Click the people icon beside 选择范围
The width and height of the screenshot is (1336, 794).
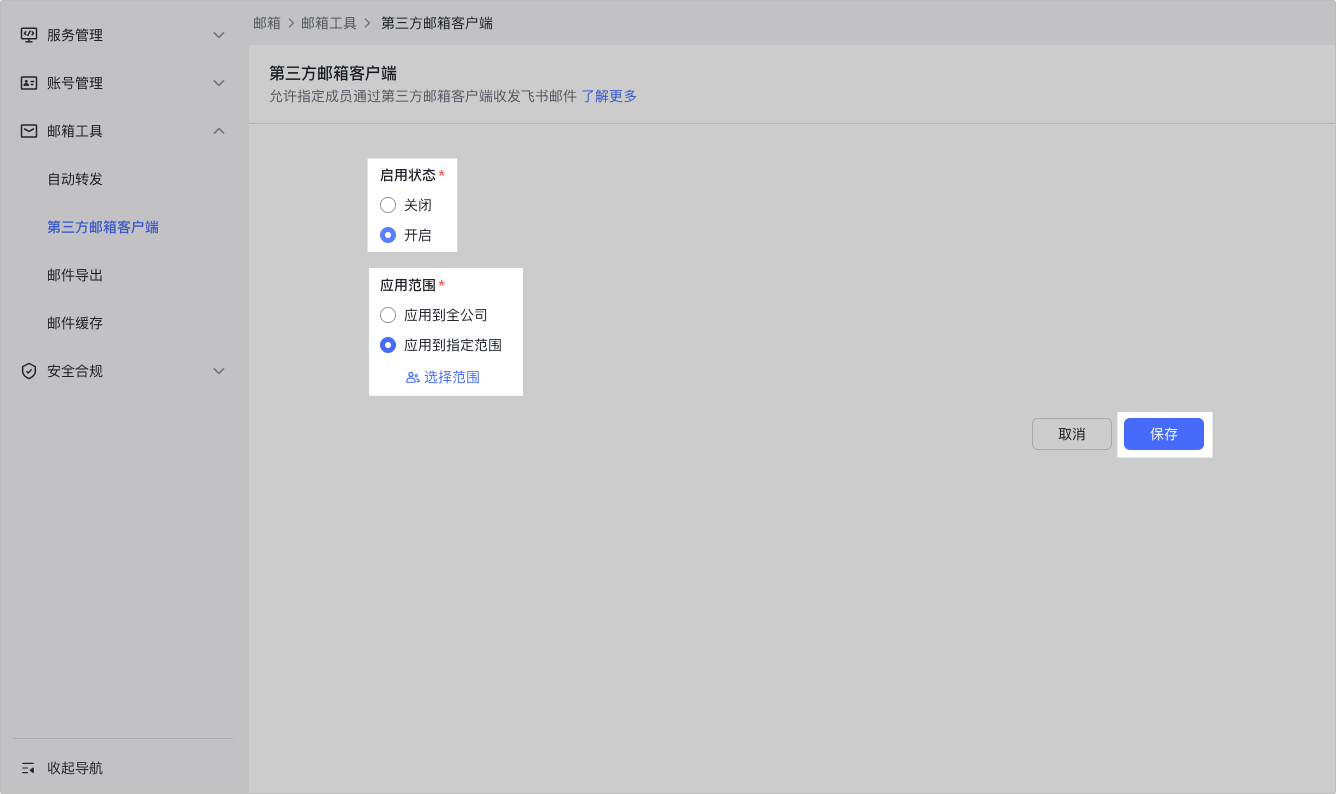click(x=412, y=377)
